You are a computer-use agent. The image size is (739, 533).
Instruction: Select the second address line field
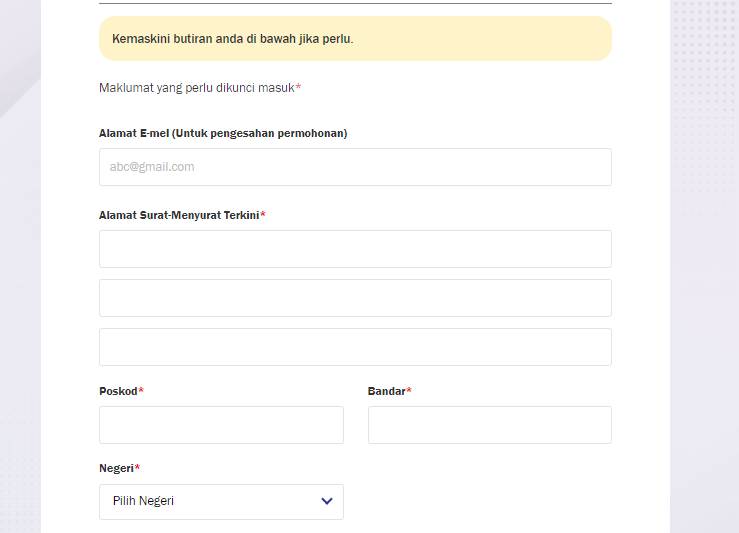[x=355, y=298]
